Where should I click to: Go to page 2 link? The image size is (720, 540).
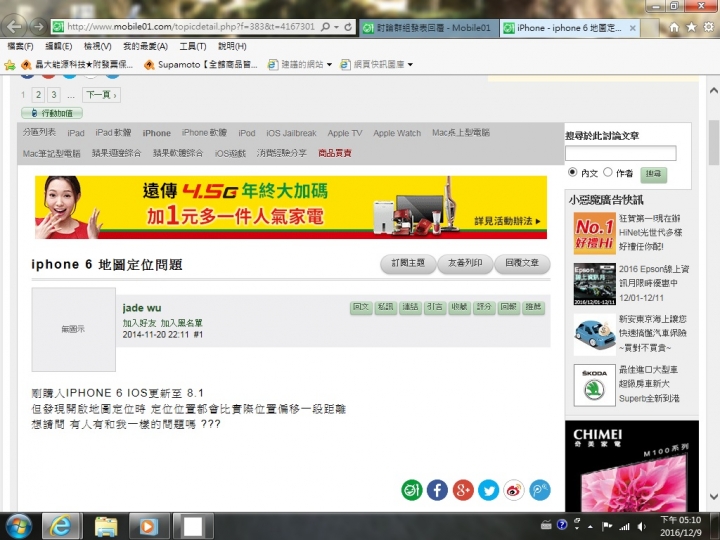39,95
